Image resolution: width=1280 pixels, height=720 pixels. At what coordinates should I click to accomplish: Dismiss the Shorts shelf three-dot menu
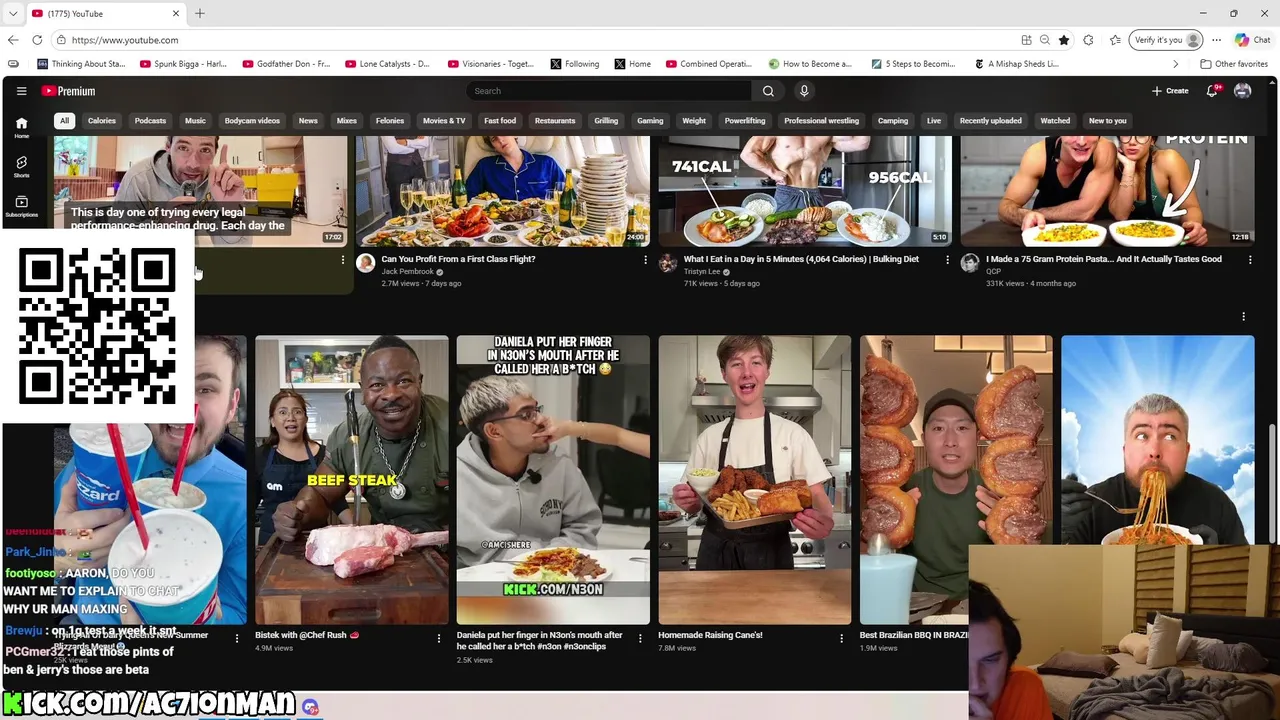click(x=1243, y=316)
